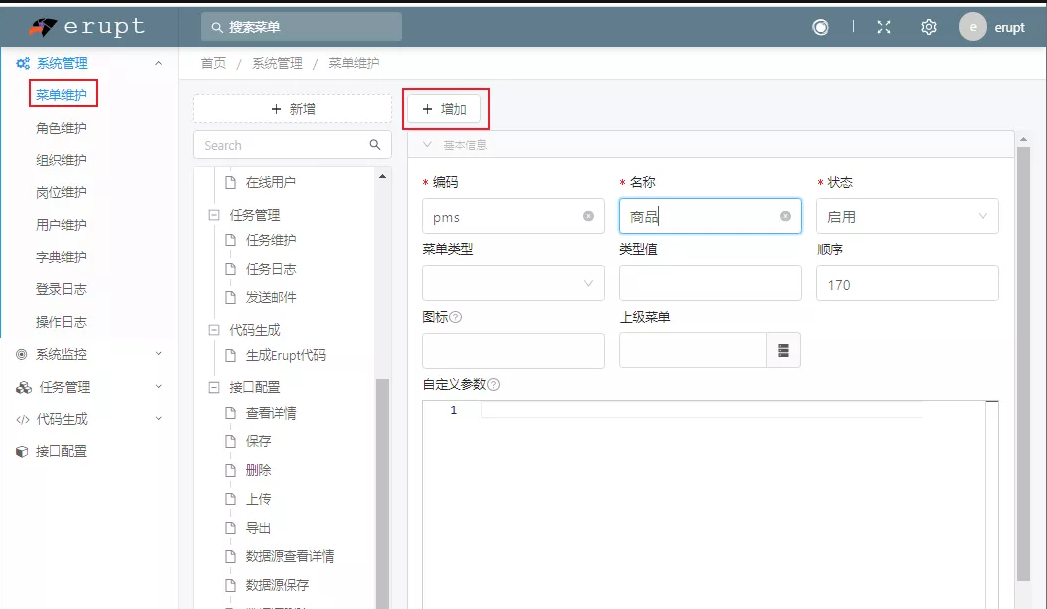
Task: Click the 接口配置 cube icon in sidebar
Action: [22, 452]
